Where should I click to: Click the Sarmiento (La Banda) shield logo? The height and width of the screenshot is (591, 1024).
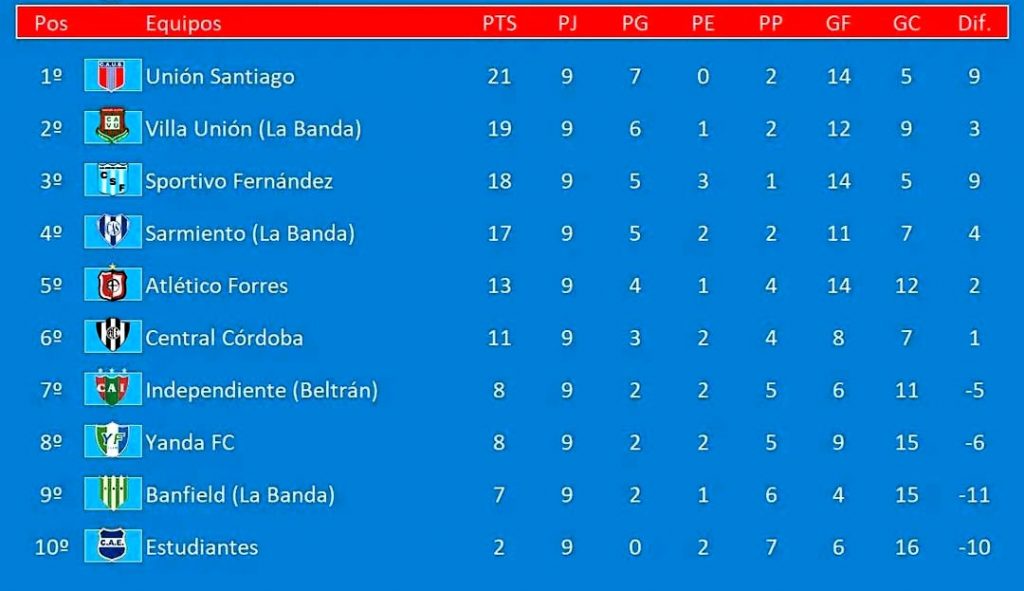112,232
